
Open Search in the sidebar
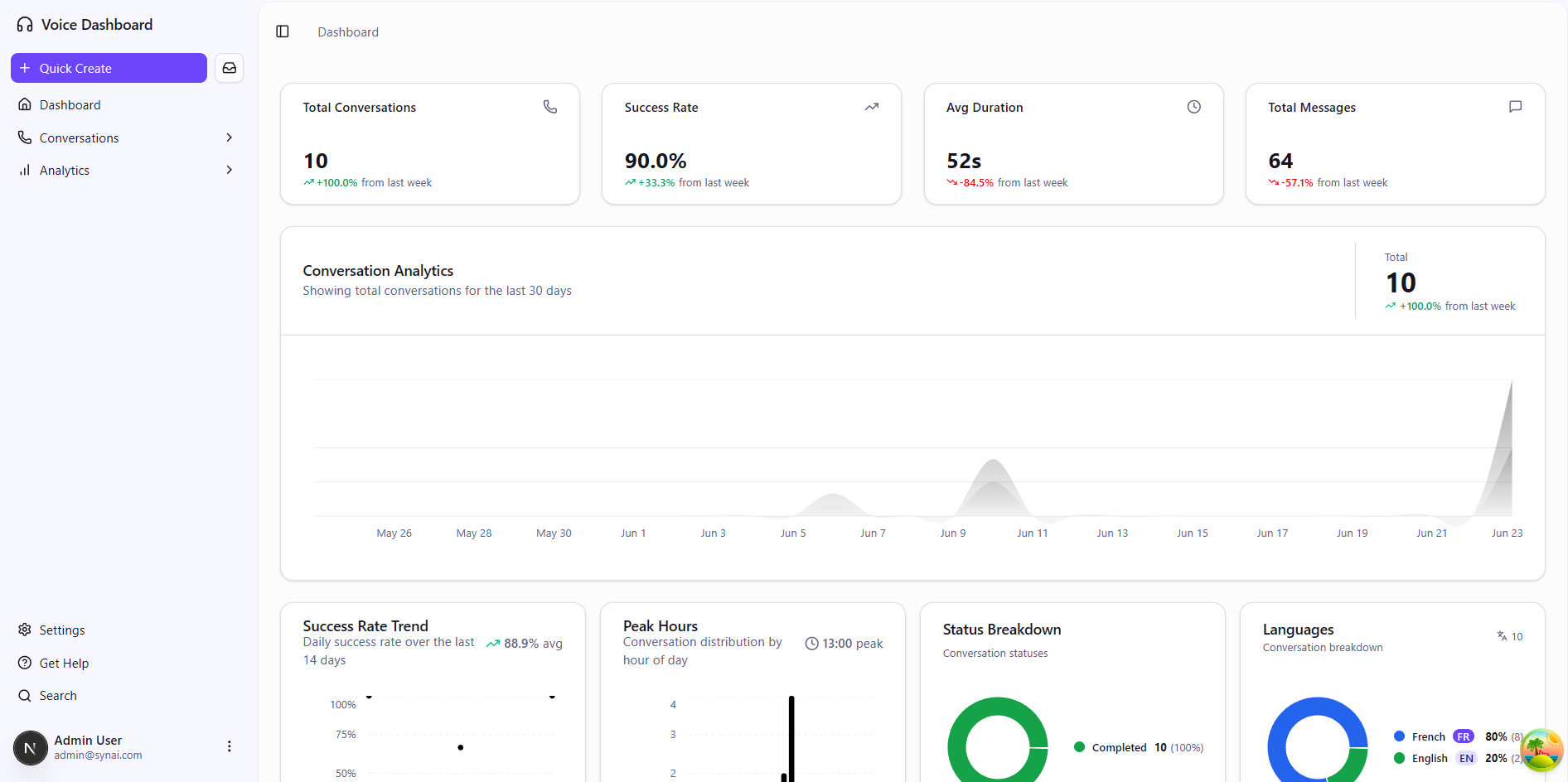[x=58, y=696]
